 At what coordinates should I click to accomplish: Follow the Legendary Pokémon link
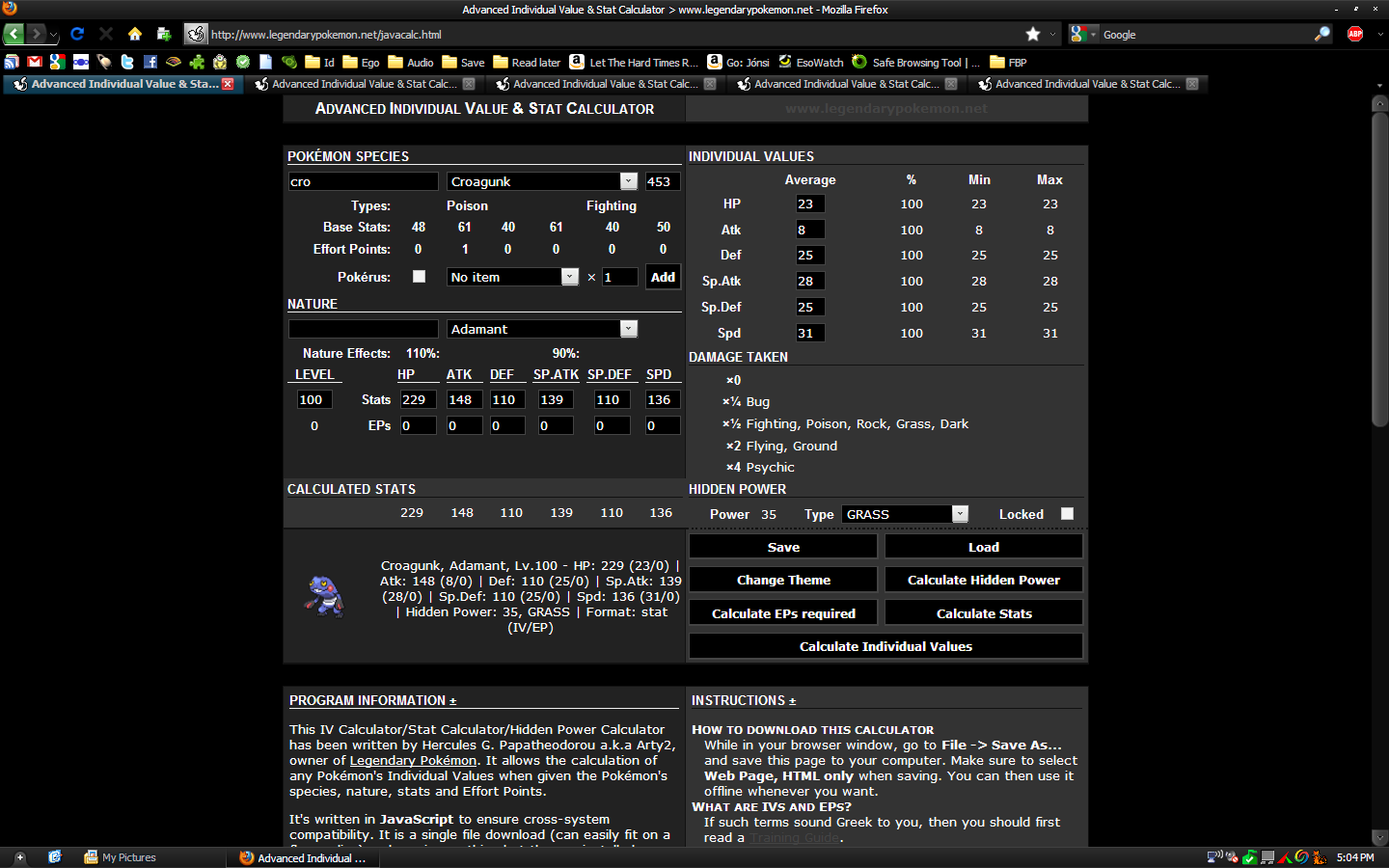click(x=413, y=760)
